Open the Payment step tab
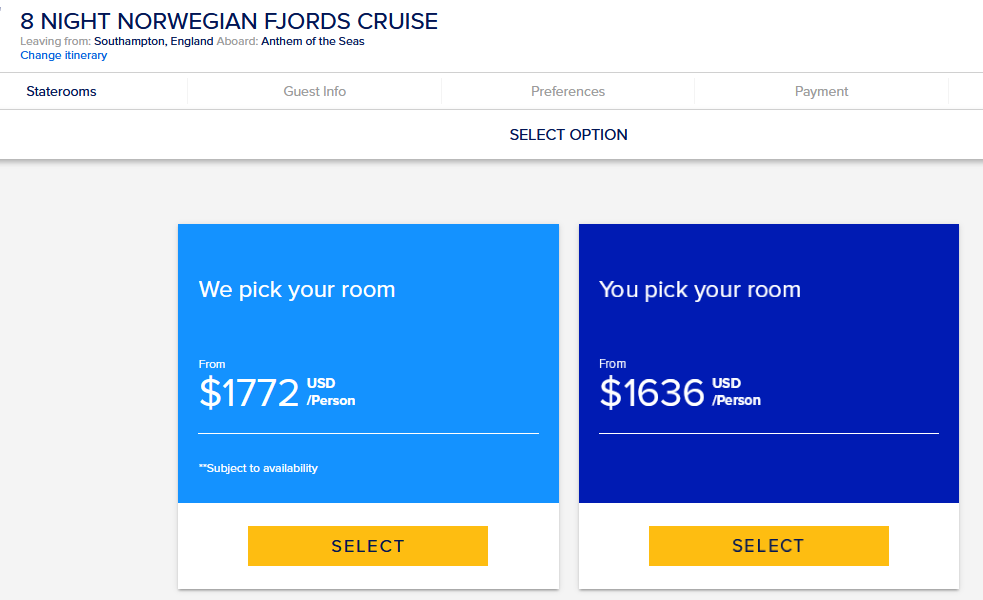 point(821,92)
